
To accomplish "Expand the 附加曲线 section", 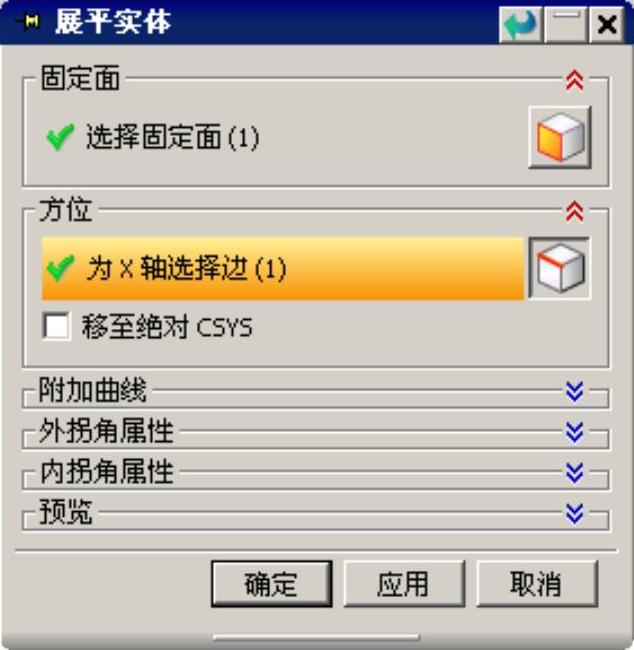I will click(x=575, y=392).
